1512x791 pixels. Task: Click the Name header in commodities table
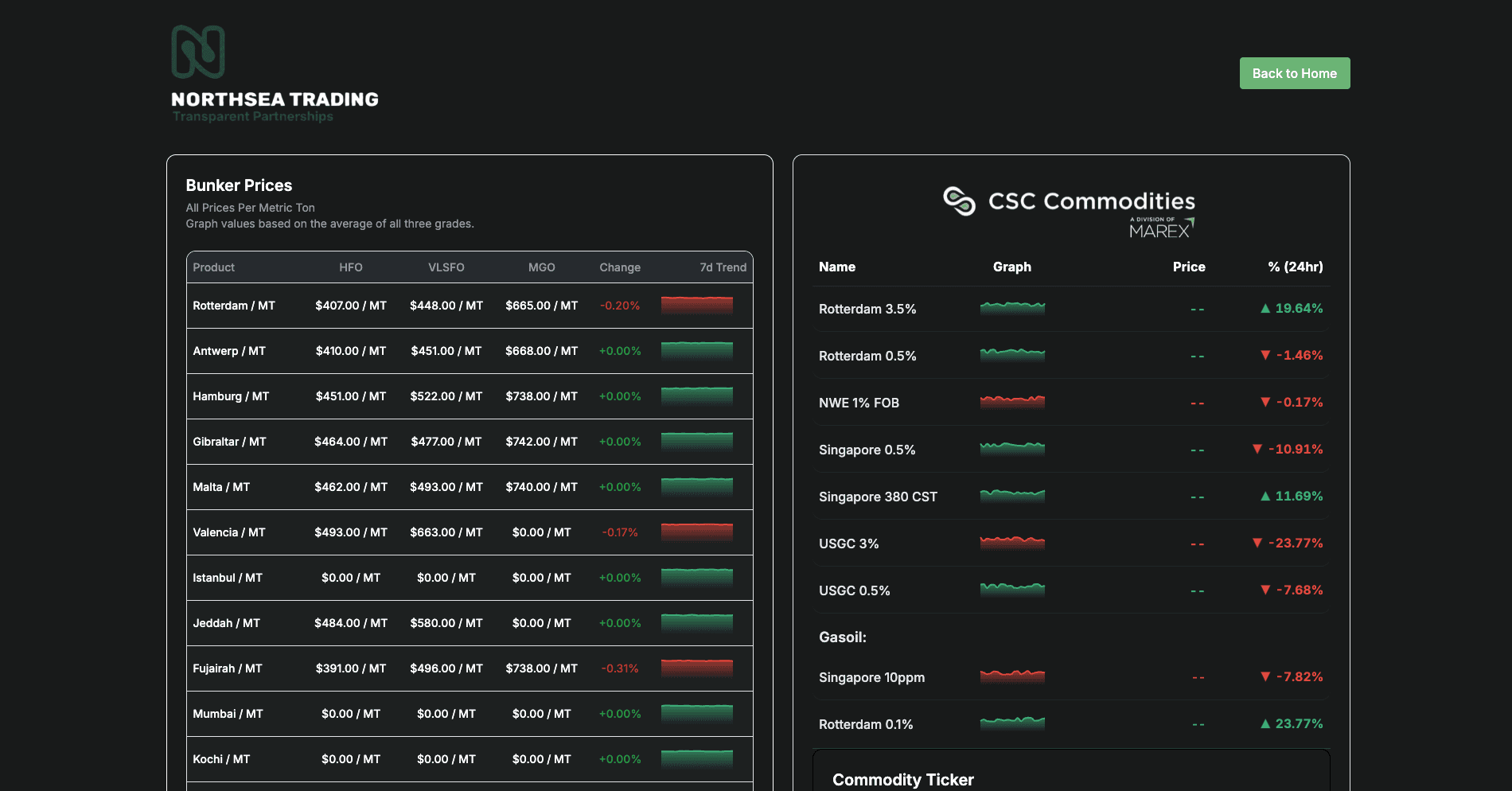click(x=837, y=267)
